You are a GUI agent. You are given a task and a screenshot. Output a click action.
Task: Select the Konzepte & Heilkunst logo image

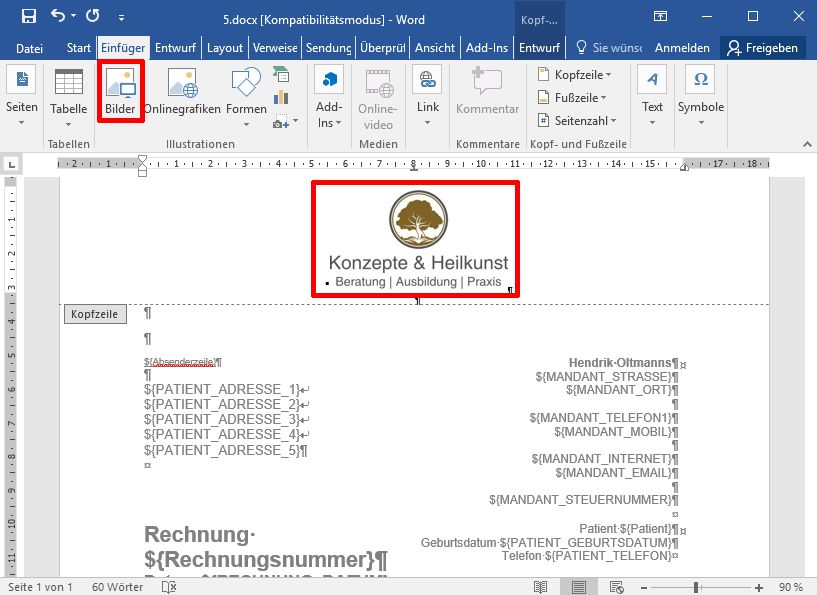pos(416,240)
